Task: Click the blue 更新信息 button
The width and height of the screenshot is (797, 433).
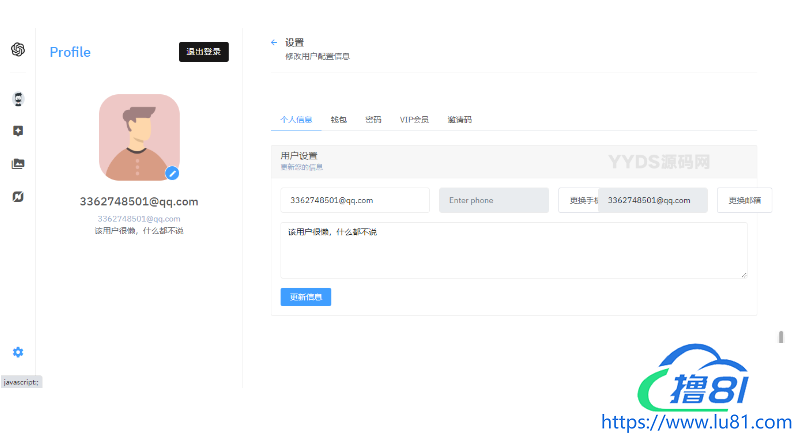Action: click(305, 297)
